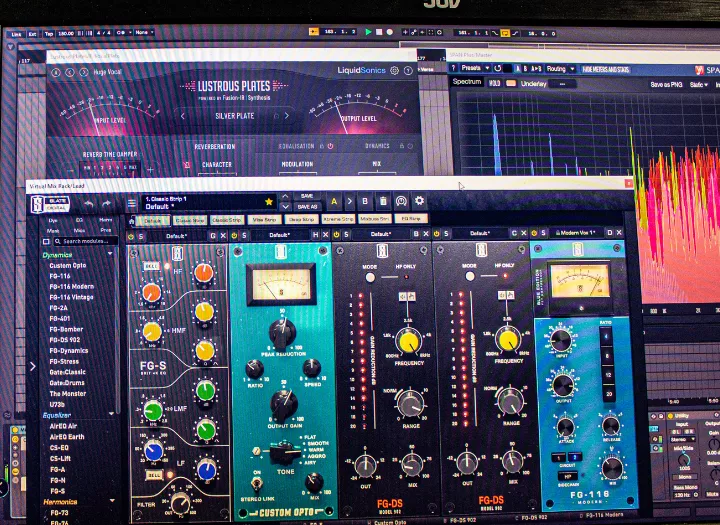Solo the Custom Opto module with S button

244,236
